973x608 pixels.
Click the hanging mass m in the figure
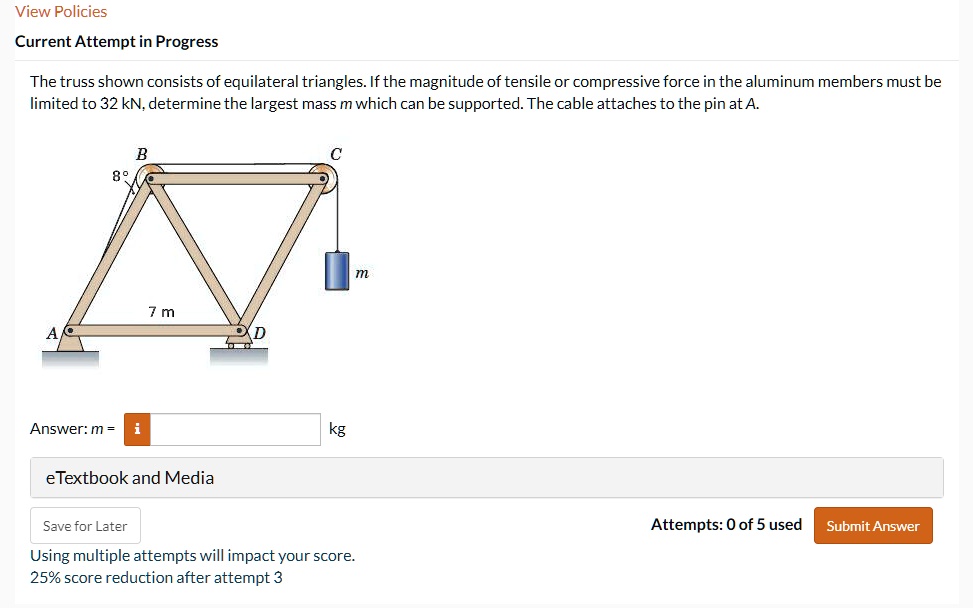(336, 270)
